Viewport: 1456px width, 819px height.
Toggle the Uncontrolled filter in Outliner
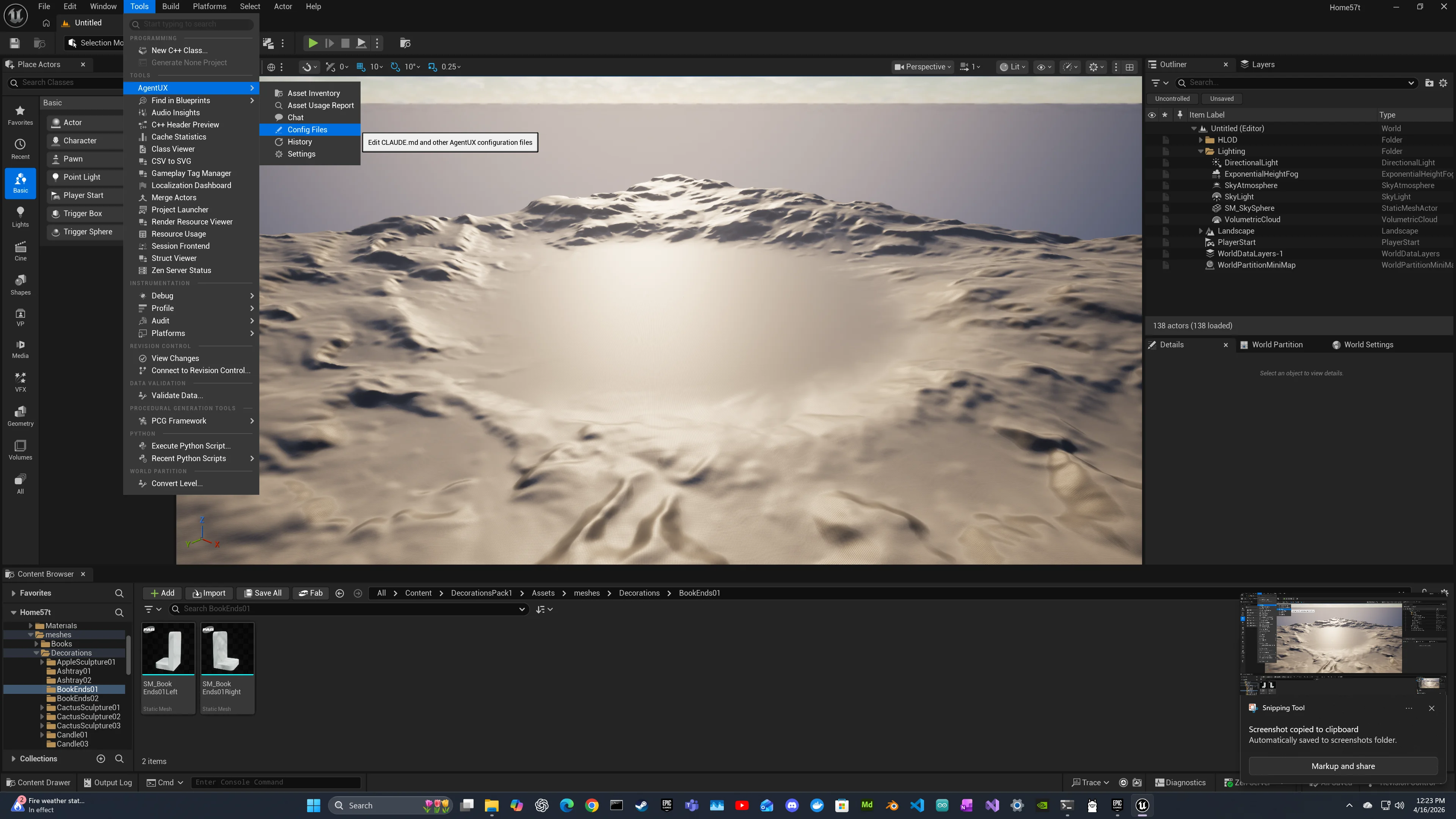click(1172, 98)
